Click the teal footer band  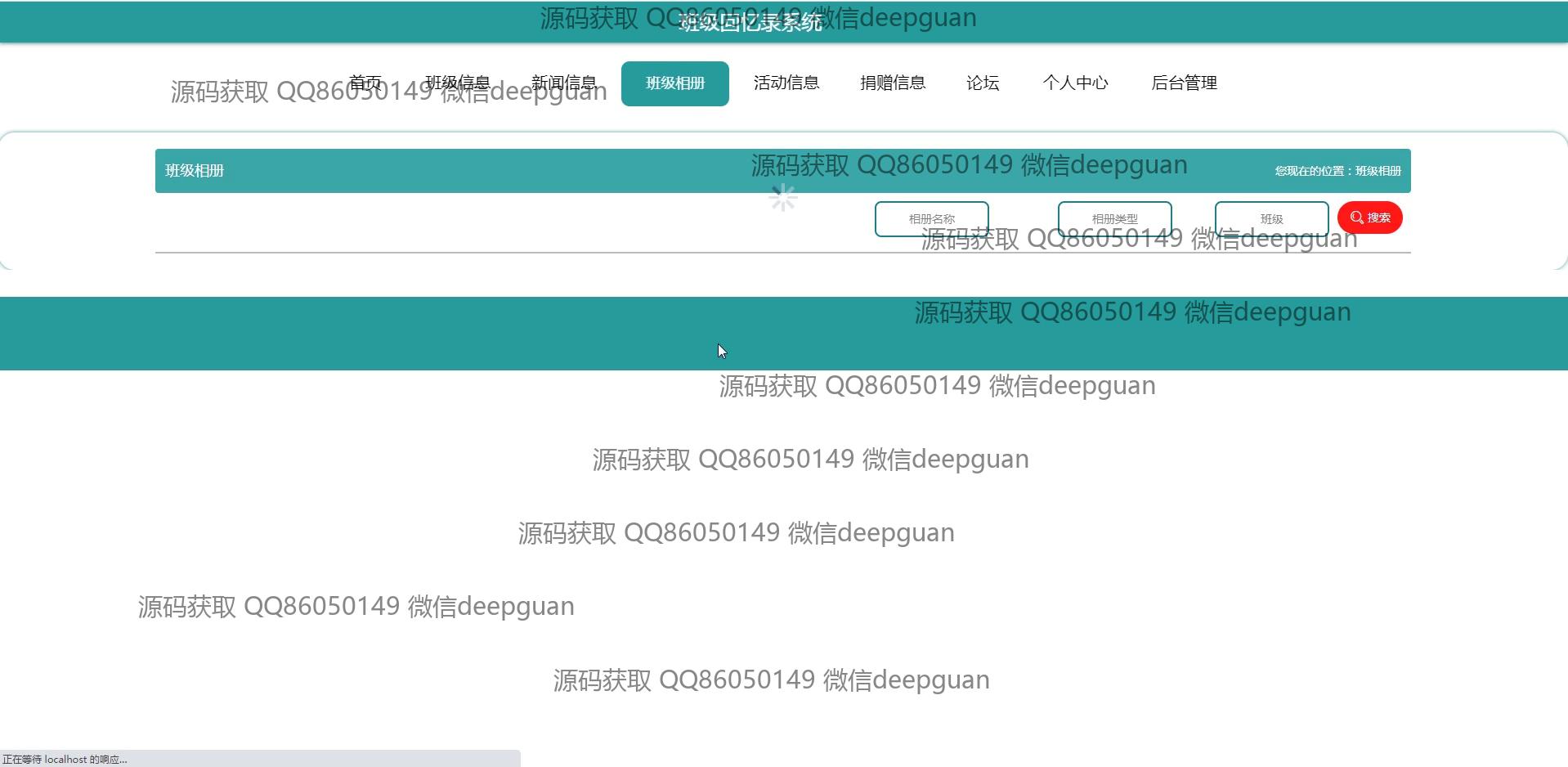[x=409, y=334]
